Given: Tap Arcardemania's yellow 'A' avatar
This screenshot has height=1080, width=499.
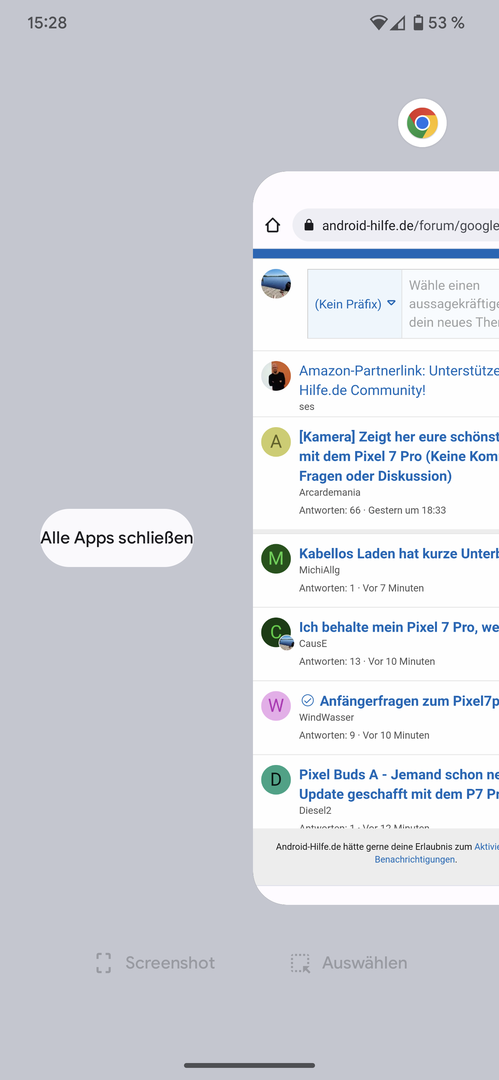Looking at the screenshot, I should coord(276,442).
